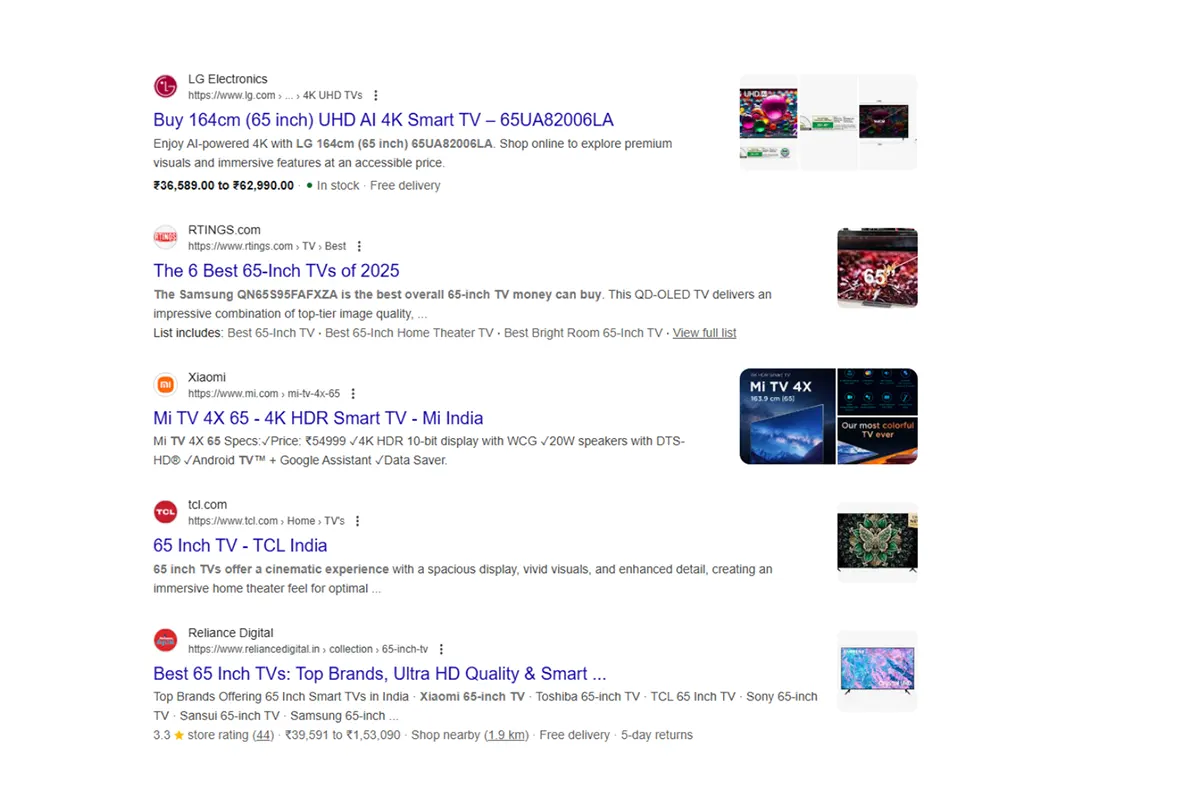1200x800 pixels.
Task: Click the RTINGS 65-inch TV thumbnail
Action: pyautogui.click(x=877, y=268)
